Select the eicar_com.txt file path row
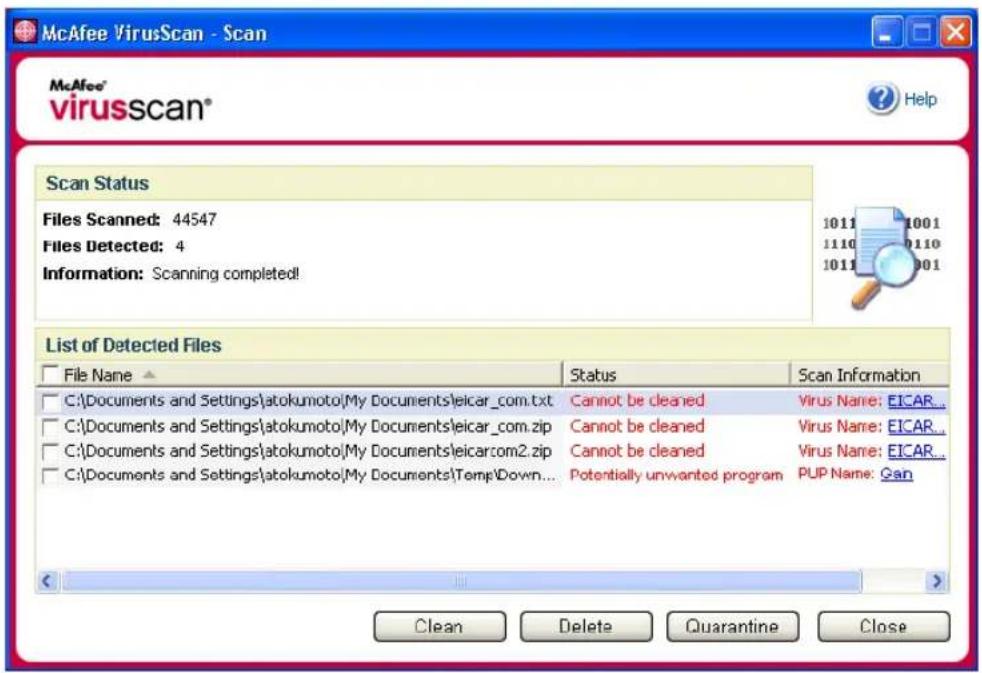Image resolution: width=982 pixels, height=673 pixels. tap(309, 401)
